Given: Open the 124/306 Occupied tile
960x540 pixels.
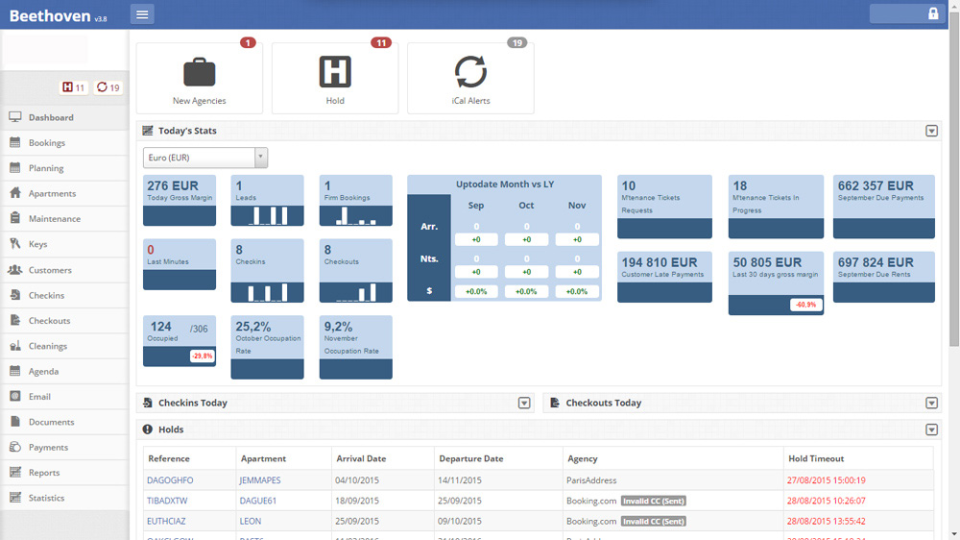Looking at the screenshot, I should 179,341.
